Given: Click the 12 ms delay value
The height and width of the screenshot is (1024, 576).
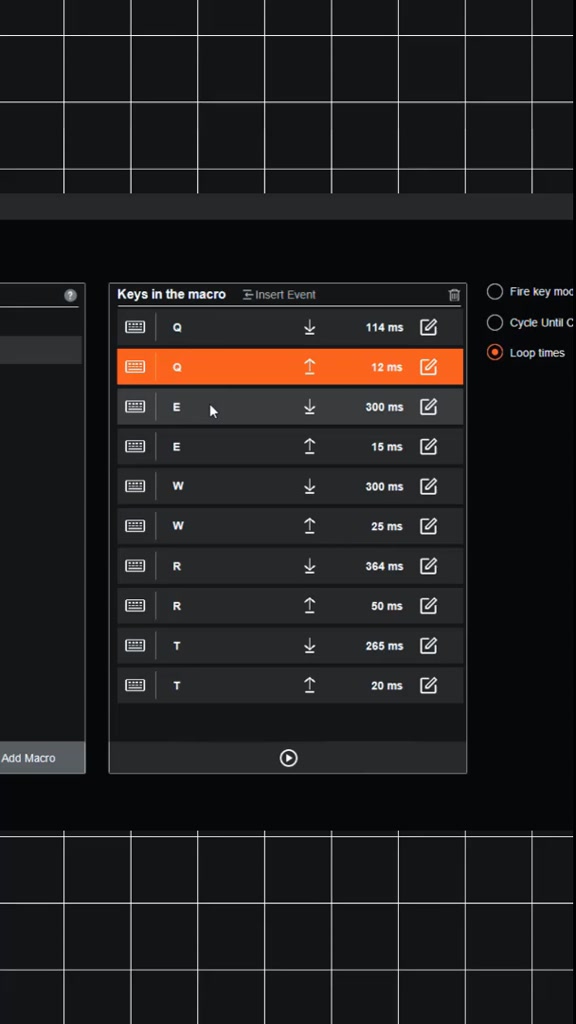Looking at the screenshot, I should click(387, 367).
